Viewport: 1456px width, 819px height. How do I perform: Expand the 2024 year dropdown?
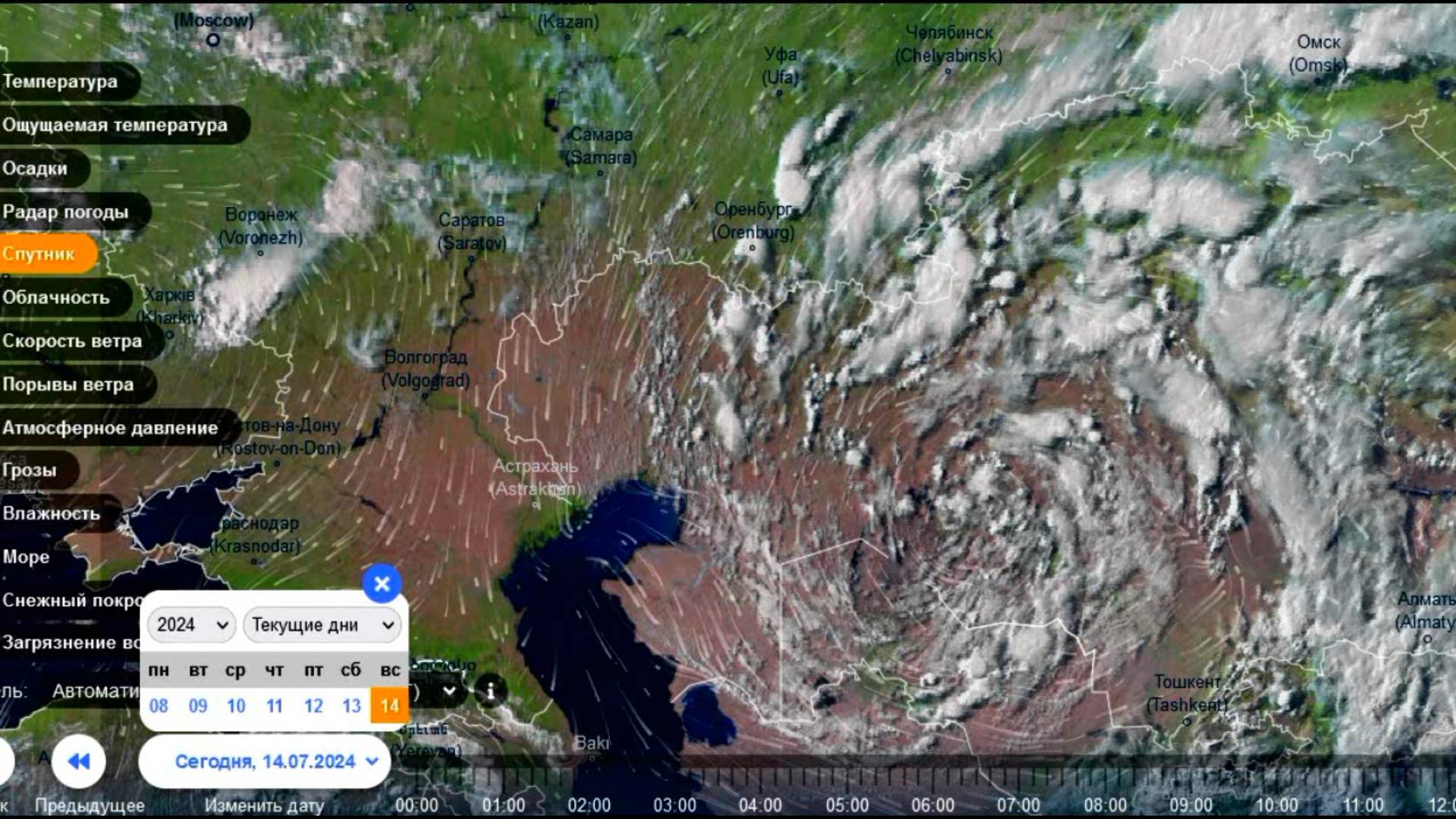(x=191, y=625)
